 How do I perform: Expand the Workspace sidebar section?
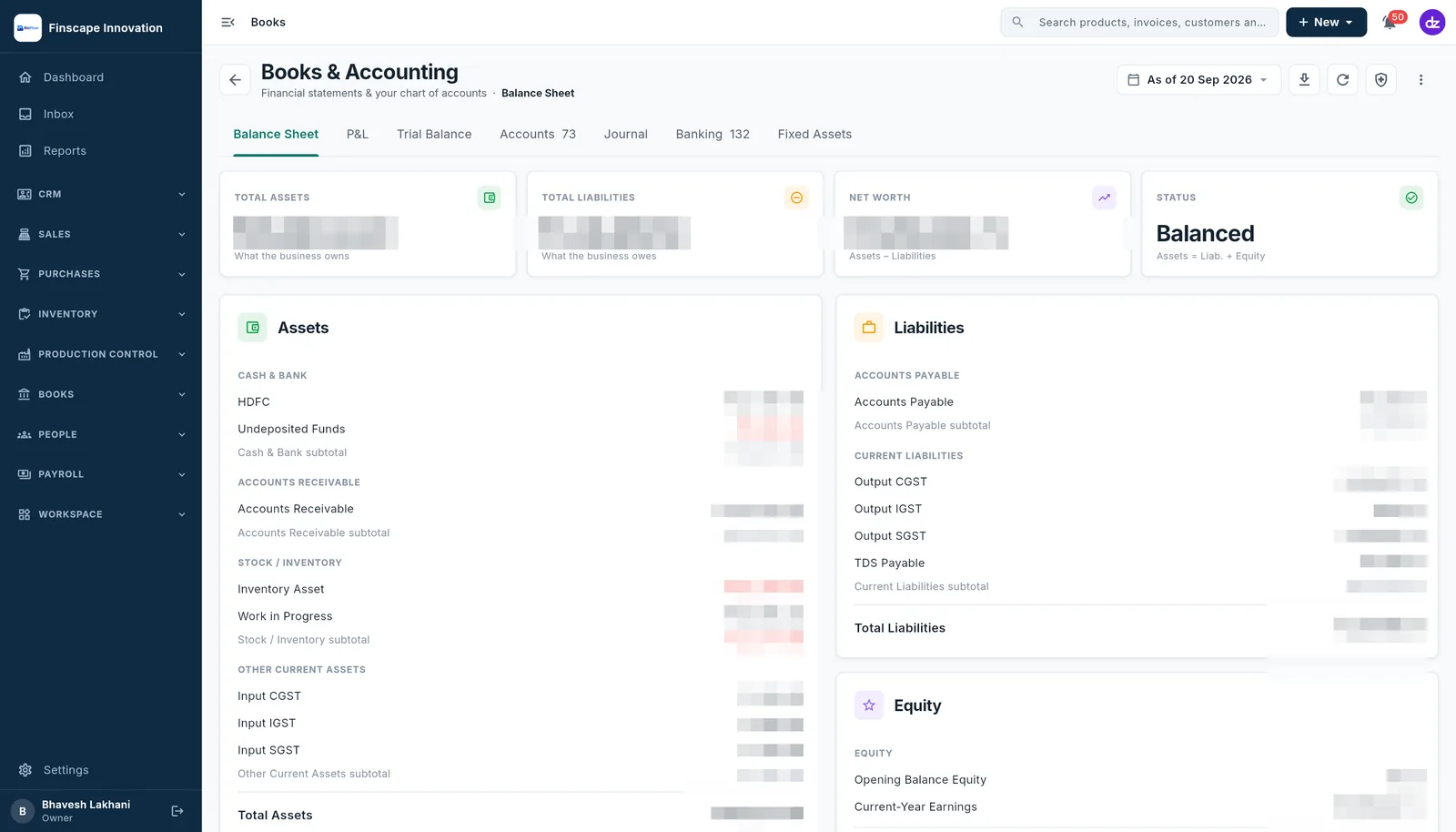pos(100,514)
